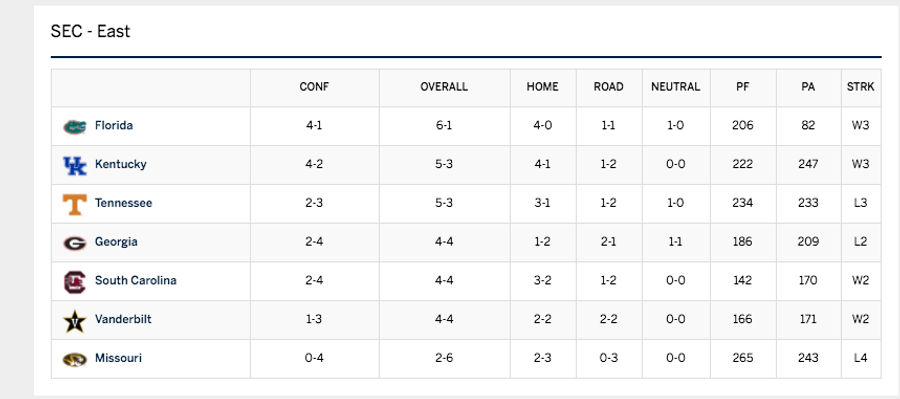The width and height of the screenshot is (900, 399).
Task: Open the Georgia team link
Action: (116, 242)
